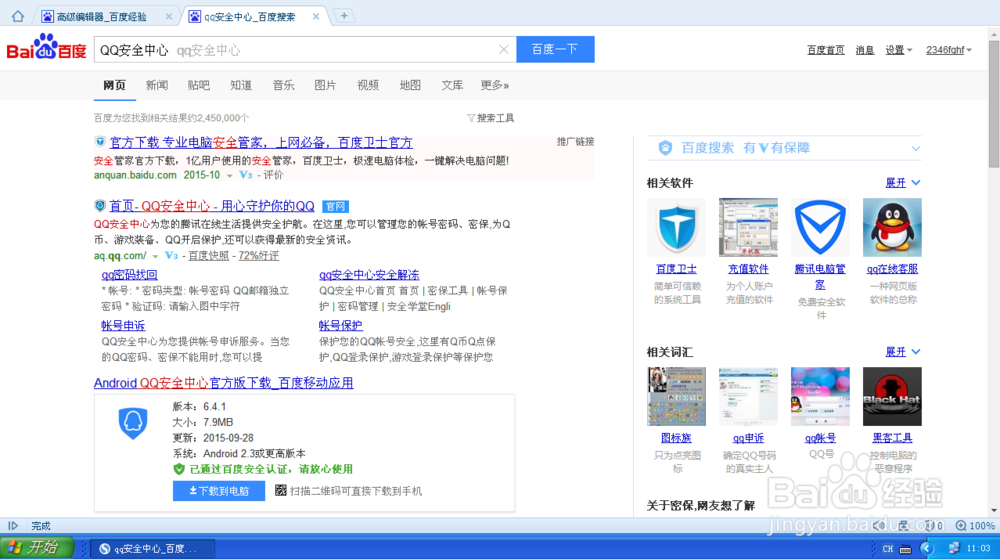
Task: Expand the 更多» menu
Action: coord(495,85)
